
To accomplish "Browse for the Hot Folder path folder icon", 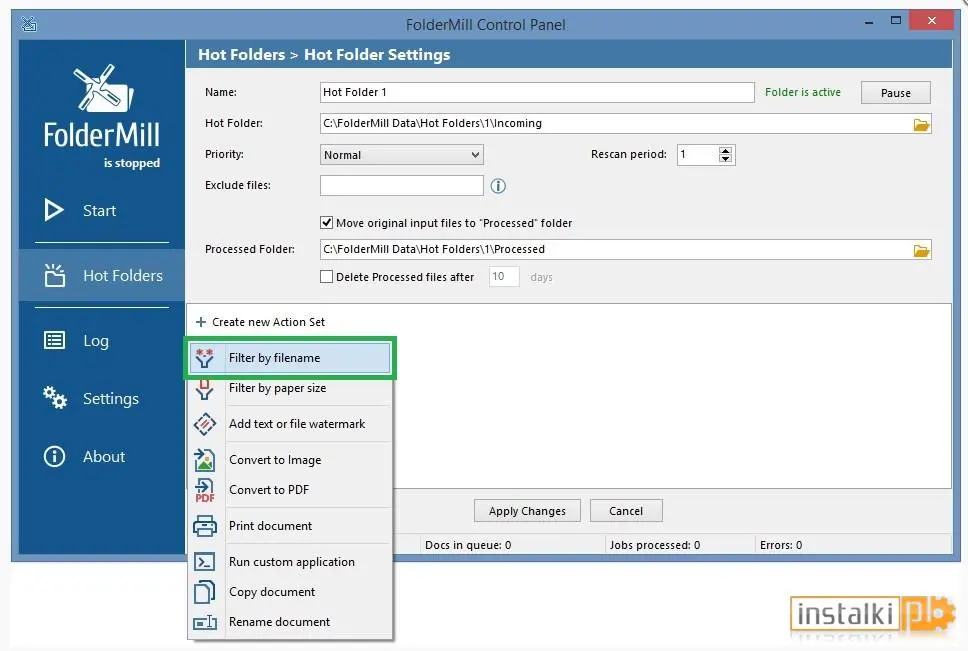I will tap(921, 125).
